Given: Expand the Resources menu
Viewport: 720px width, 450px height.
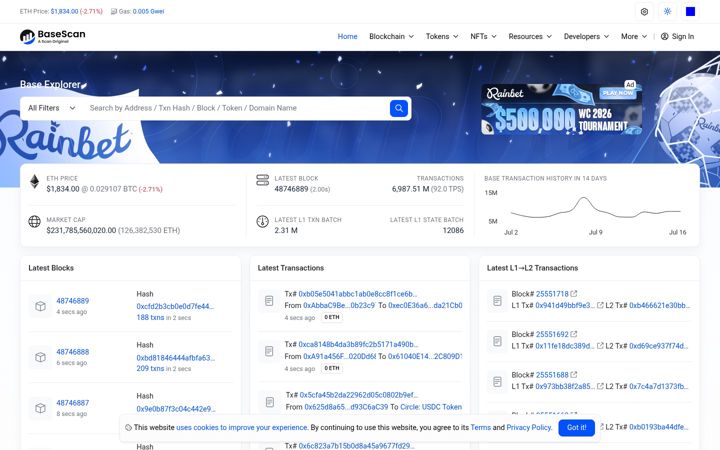Looking at the screenshot, I should click(530, 36).
